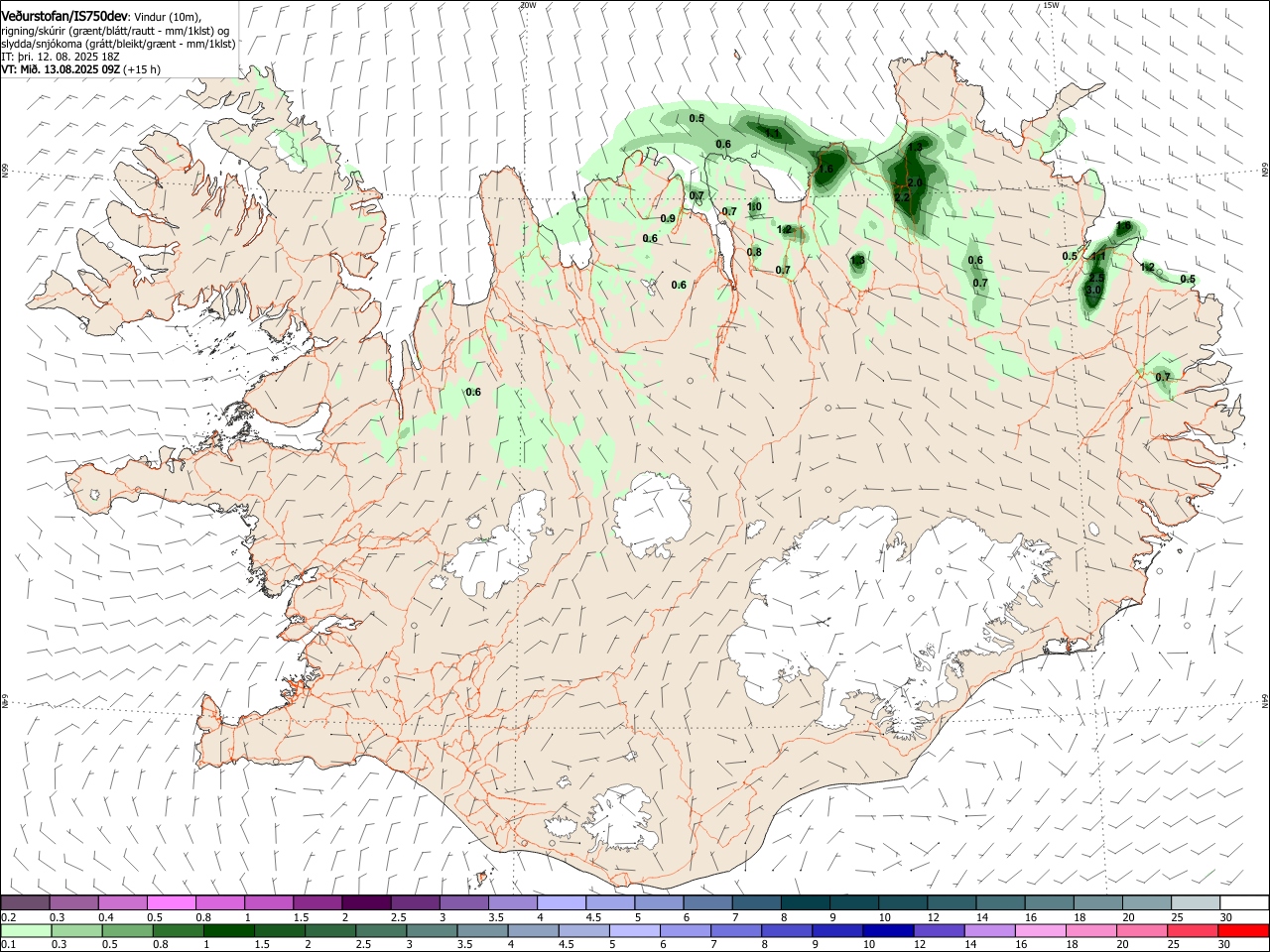Viewport: 1270px width, 952px height.
Task: Select the darkest purple swatch labeled 2, upper scale
Action: (x=366, y=902)
